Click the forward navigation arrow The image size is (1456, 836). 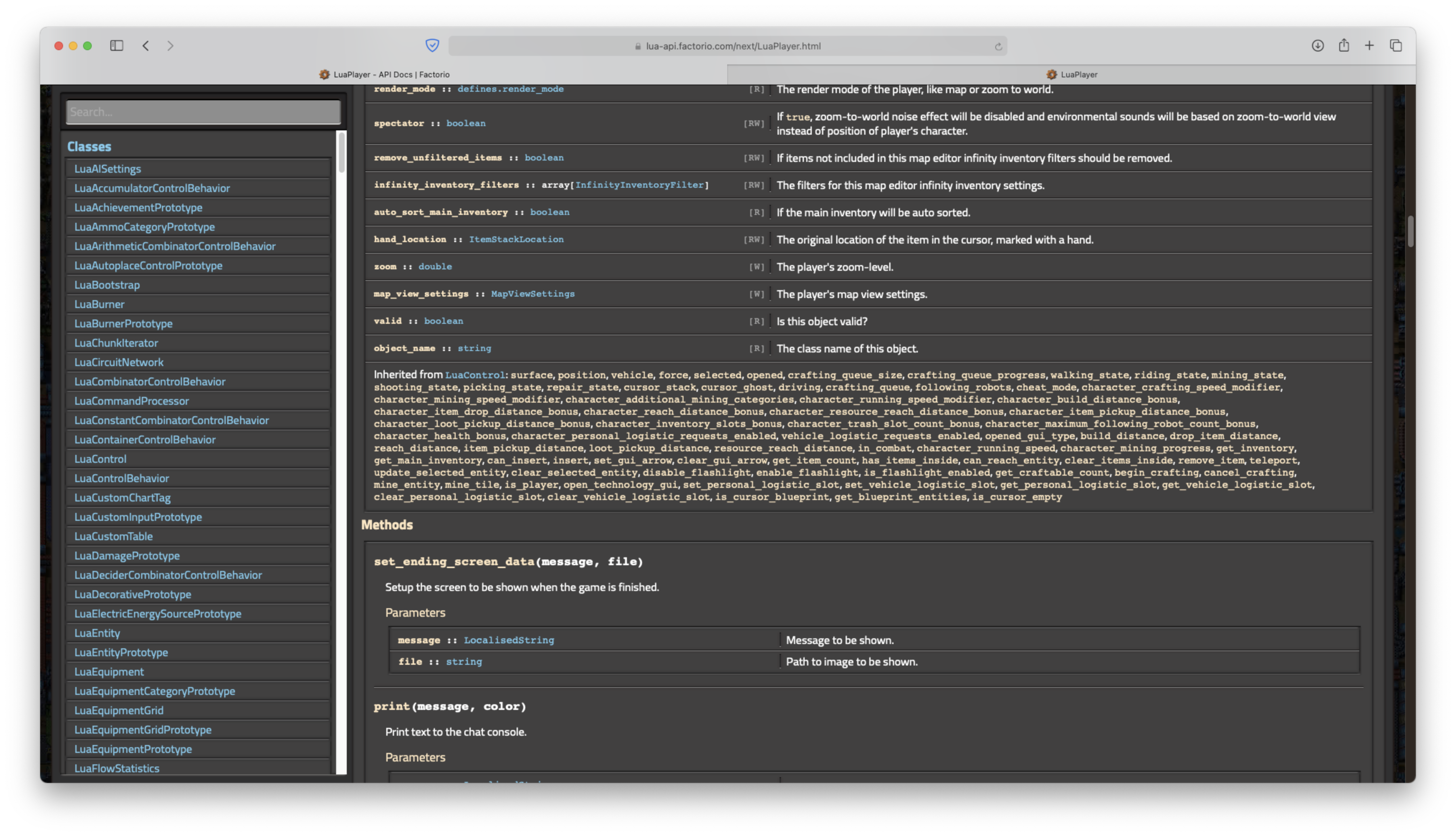click(x=171, y=45)
